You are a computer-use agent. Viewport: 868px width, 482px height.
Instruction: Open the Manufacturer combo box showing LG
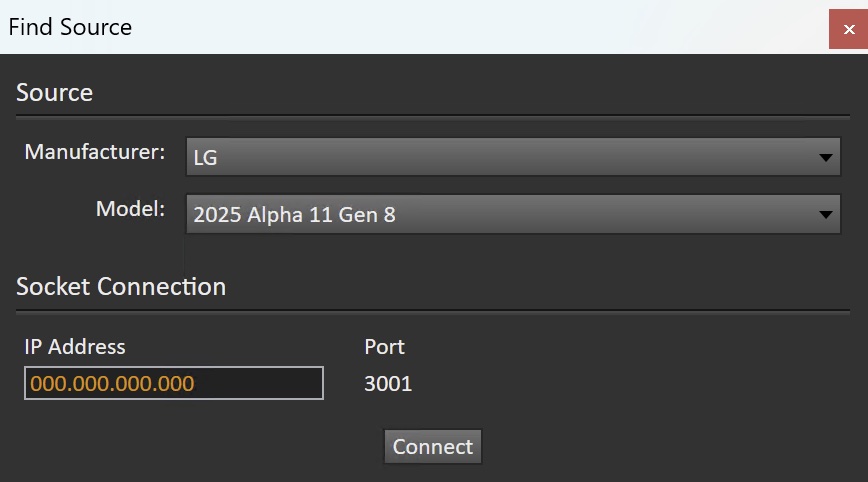click(500, 157)
